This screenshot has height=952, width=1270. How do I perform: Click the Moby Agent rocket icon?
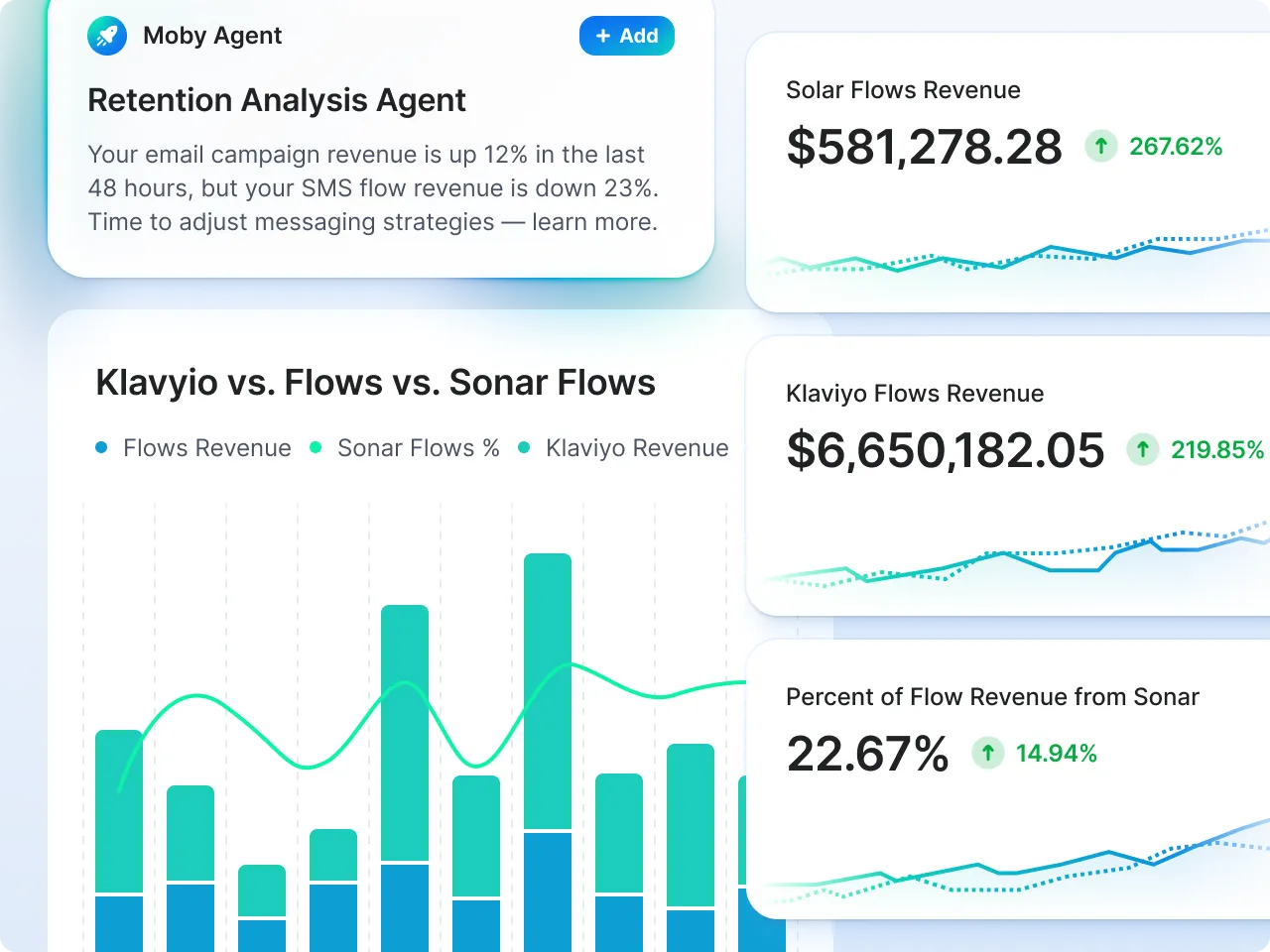106,36
